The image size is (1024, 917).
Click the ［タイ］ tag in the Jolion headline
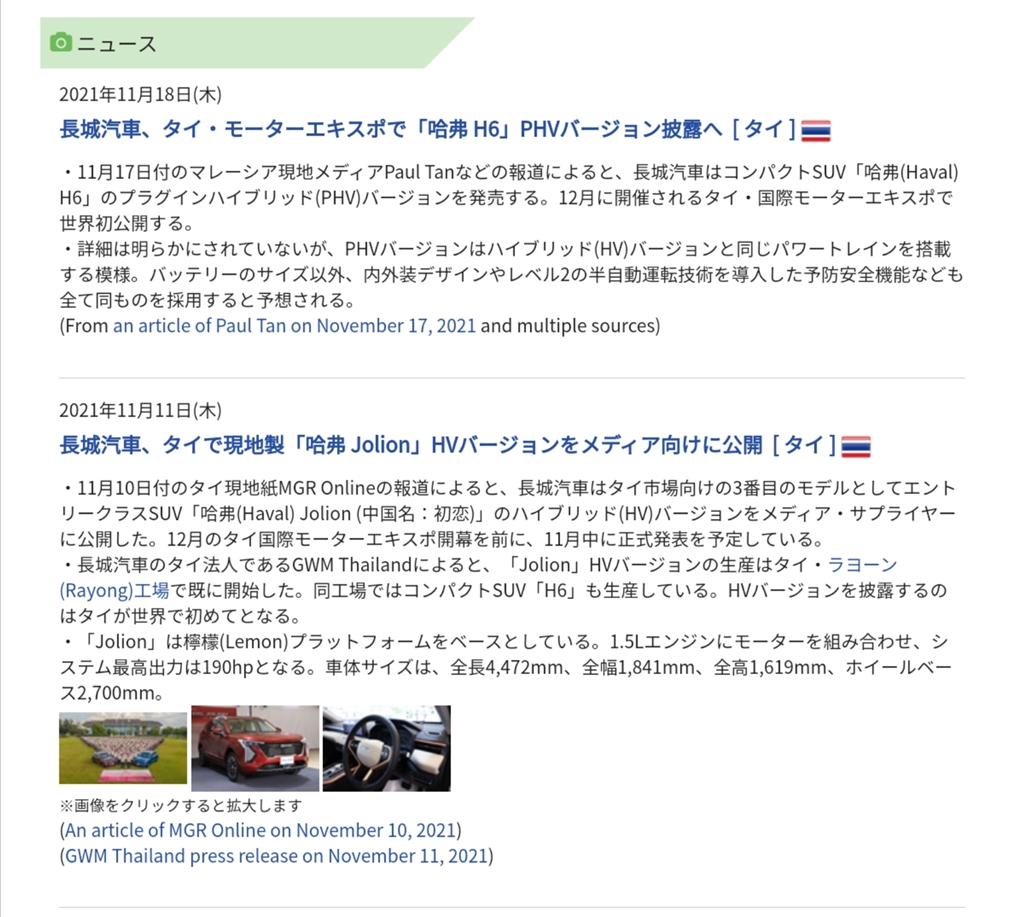pyautogui.click(x=804, y=445)
